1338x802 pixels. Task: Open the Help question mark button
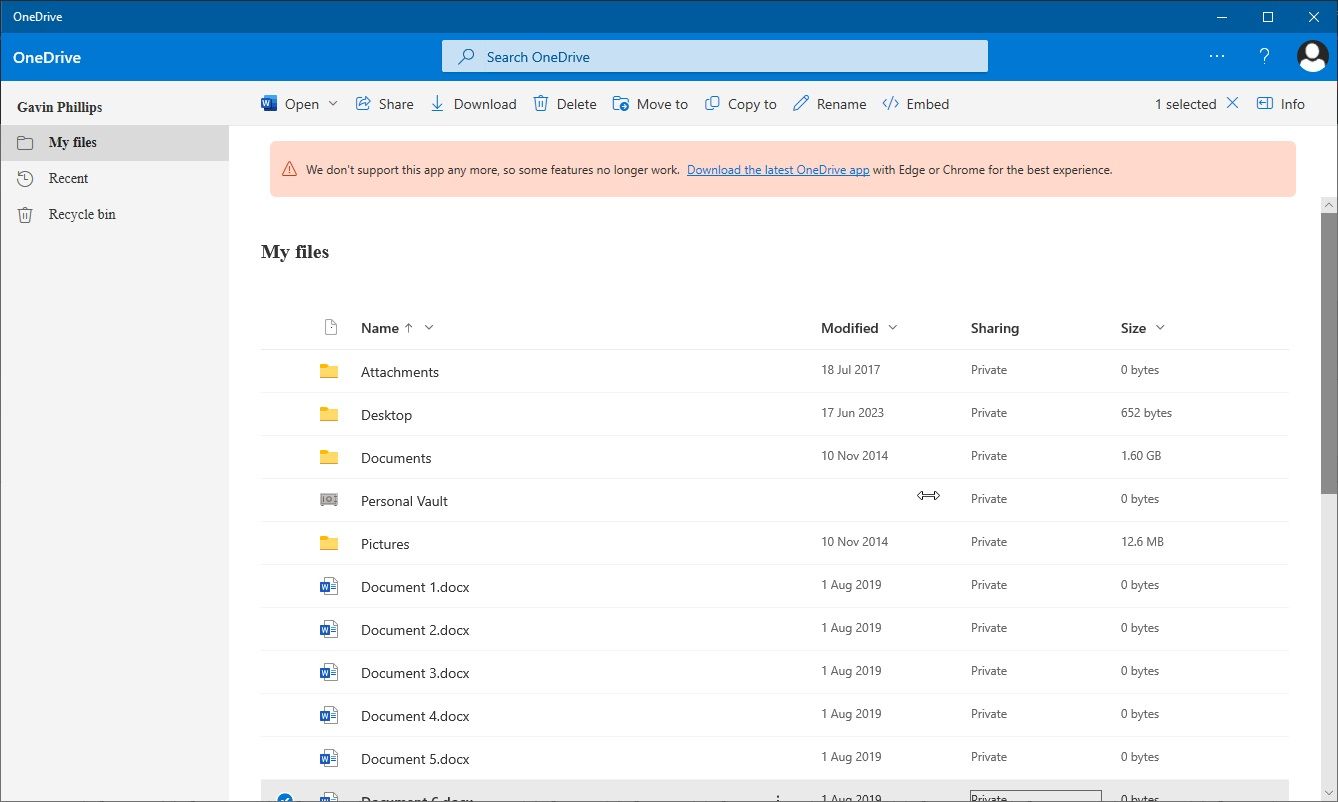tap(1264, 56)
